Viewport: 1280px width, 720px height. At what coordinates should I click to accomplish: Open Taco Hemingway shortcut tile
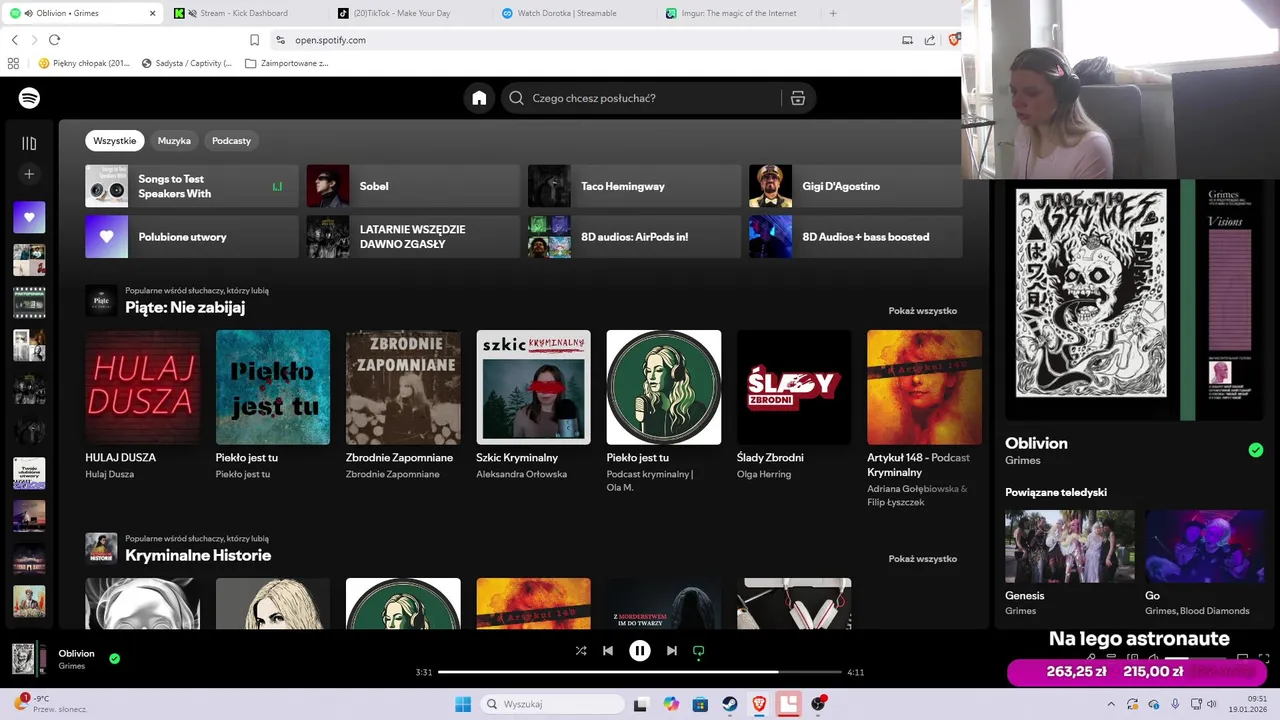(x=635, y=186)
